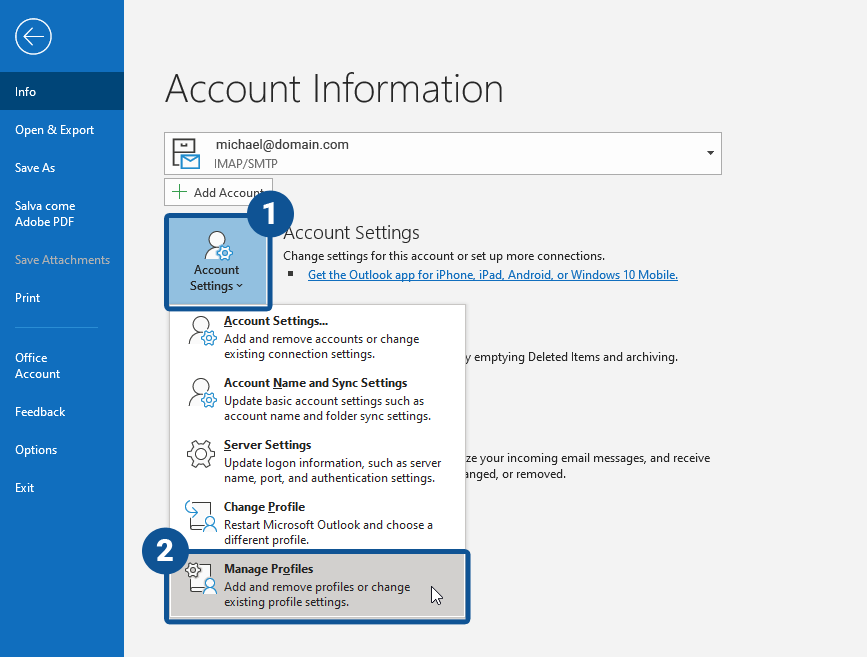Open the Feedback page
Image resolution: width=867 pixels, height=657 pixels.
tap(62, 411)
